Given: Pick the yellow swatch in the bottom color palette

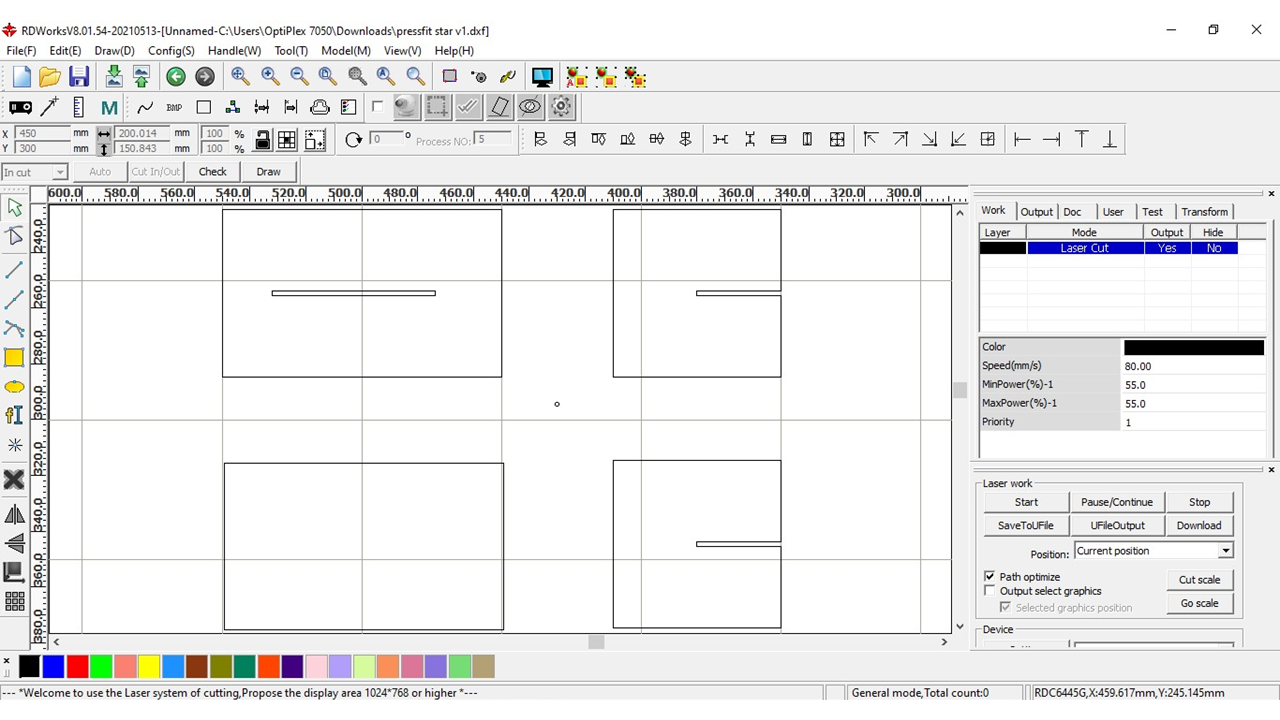Looking at the screenshot, I should 149,666.
